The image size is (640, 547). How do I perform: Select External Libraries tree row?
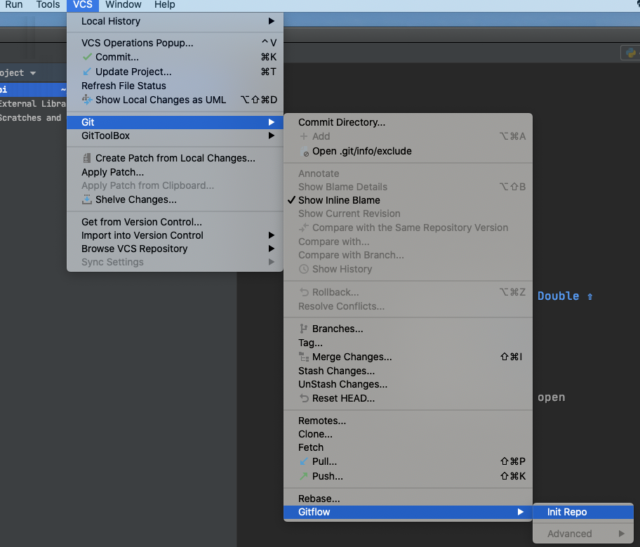click(x=33, y=104)
